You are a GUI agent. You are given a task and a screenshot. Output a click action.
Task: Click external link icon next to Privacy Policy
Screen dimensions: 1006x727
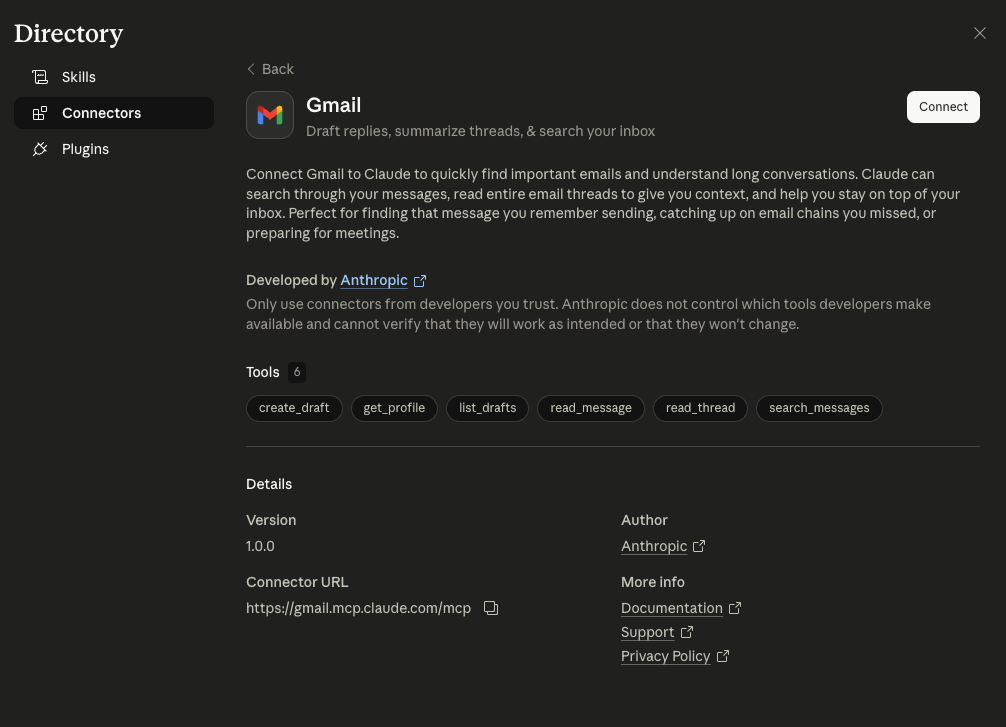point(722,656)
